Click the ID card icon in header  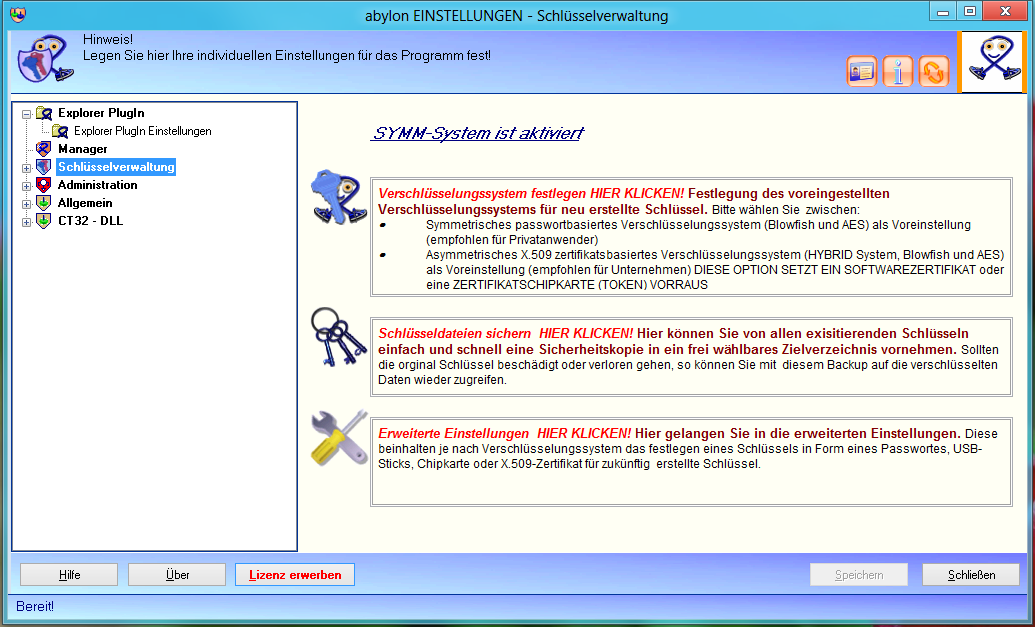[x=861, y=71]
